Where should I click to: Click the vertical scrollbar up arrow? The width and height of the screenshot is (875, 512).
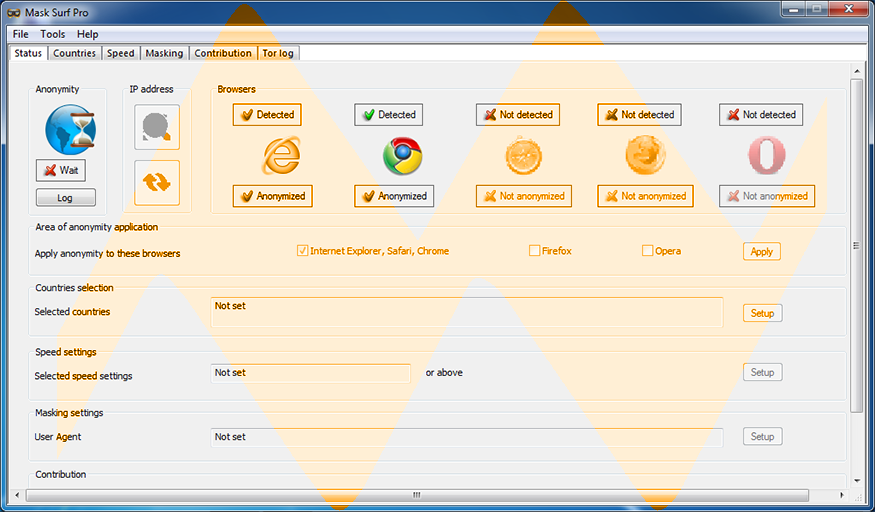[x=857, y=71]
